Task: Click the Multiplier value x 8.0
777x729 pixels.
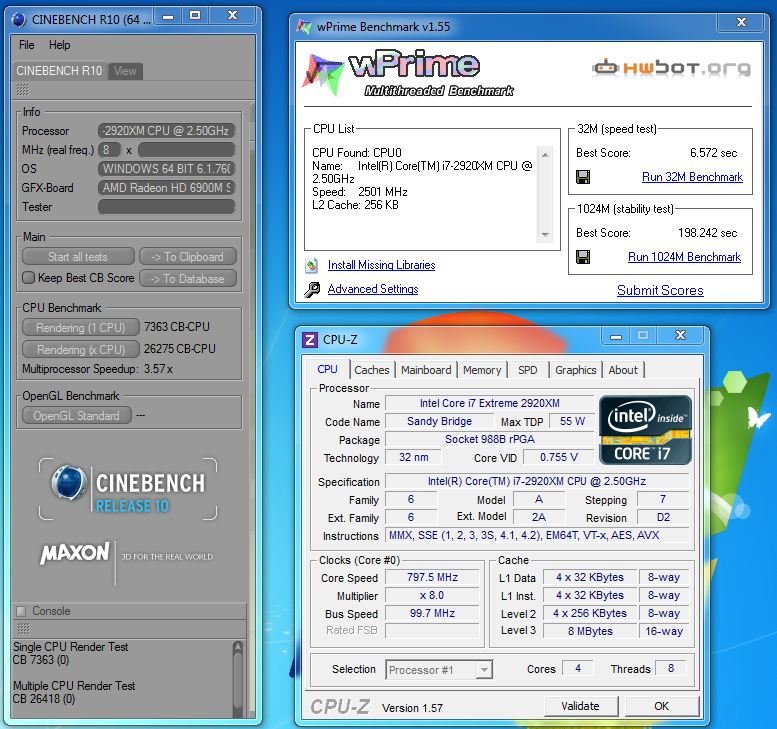Action: click(432, 595)
